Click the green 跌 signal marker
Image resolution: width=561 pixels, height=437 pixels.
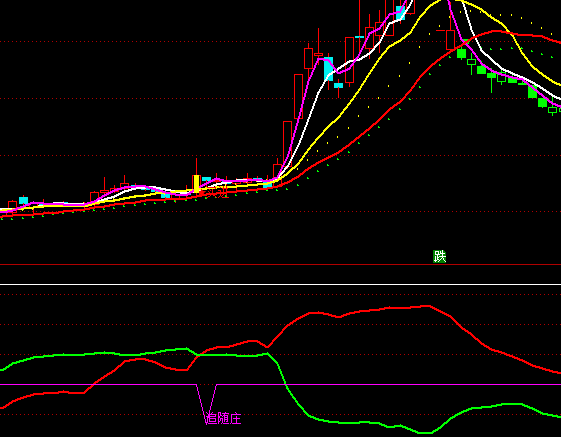tap(439, 256)
